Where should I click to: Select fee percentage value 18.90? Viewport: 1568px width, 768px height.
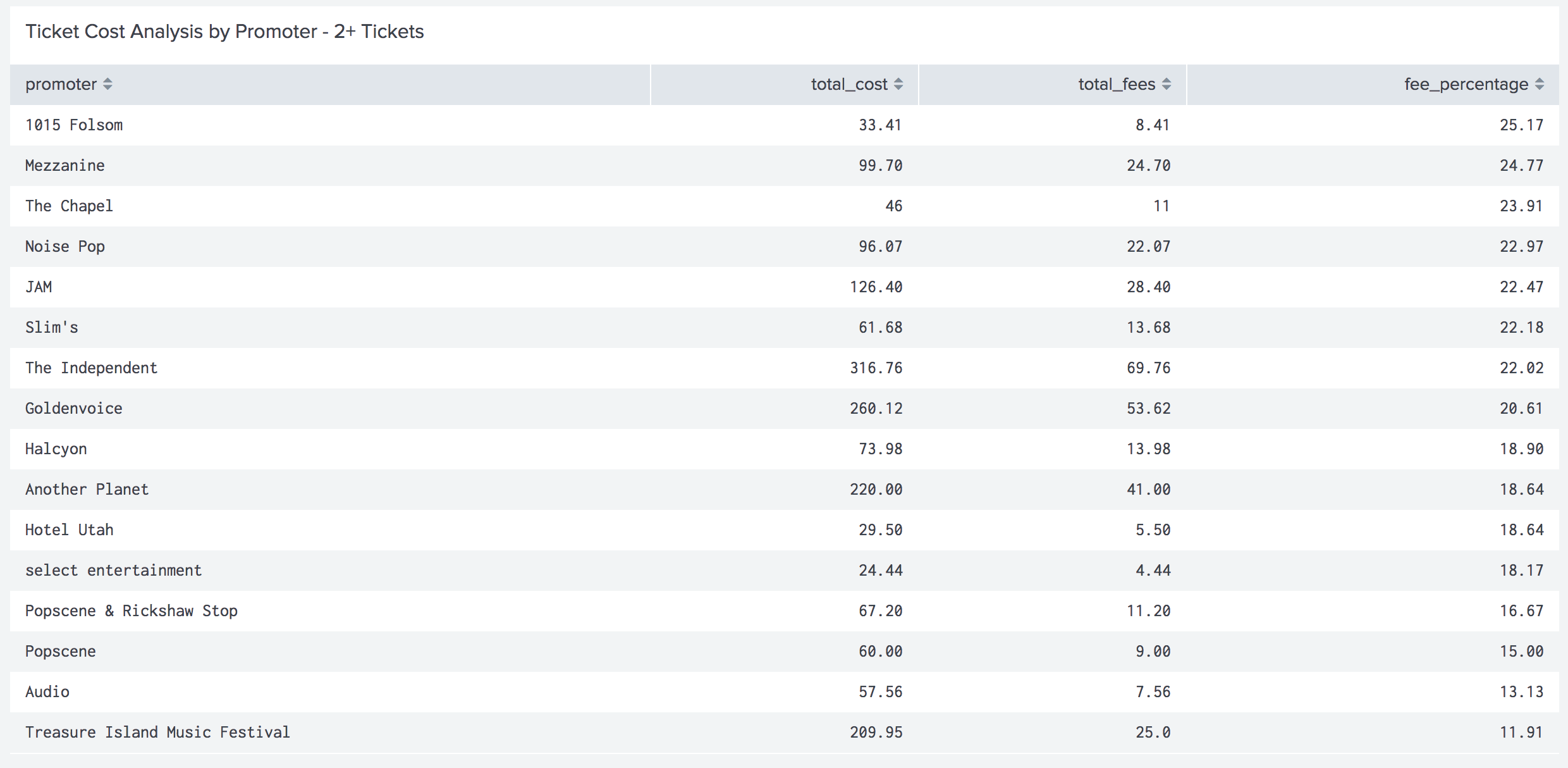coord(1521,449)
